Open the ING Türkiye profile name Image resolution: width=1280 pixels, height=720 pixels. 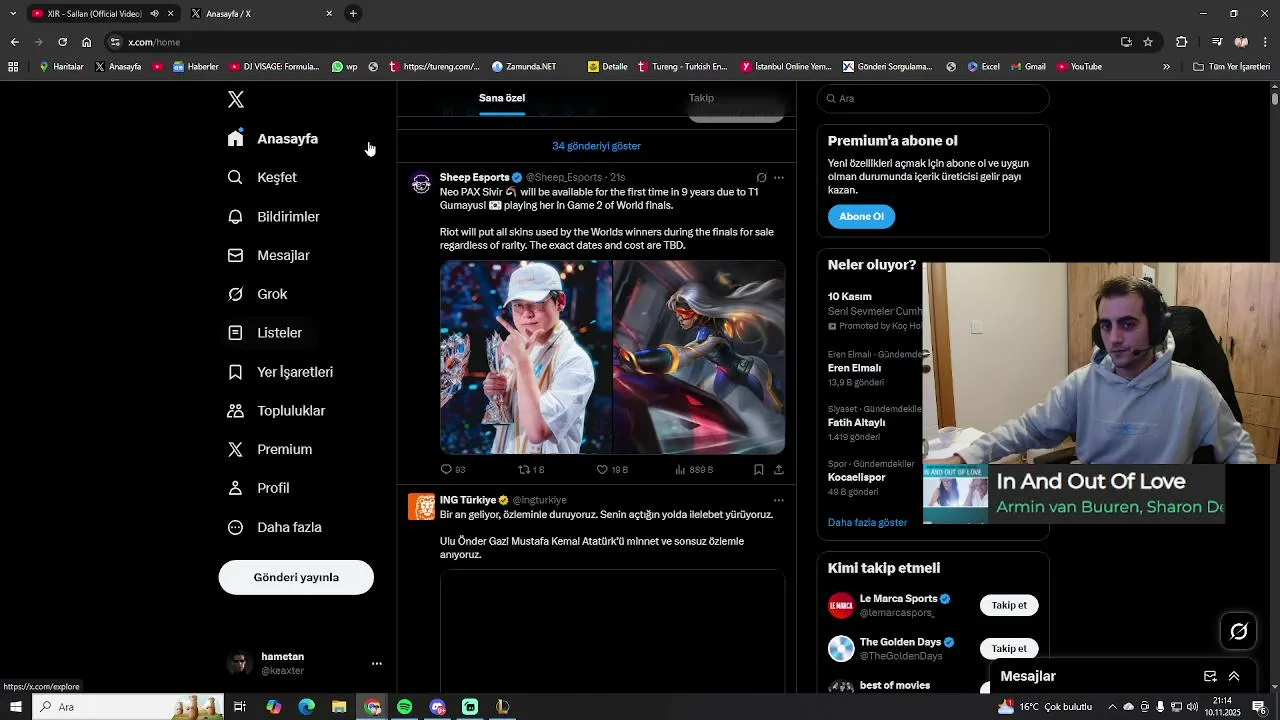468,500
